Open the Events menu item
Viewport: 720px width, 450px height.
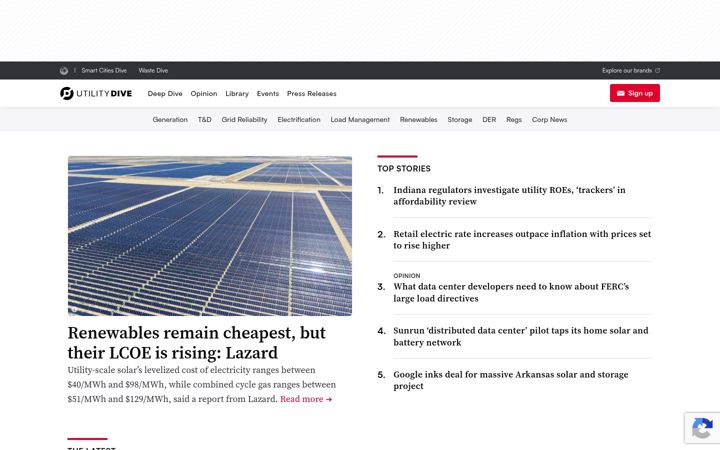pos(268,94)
